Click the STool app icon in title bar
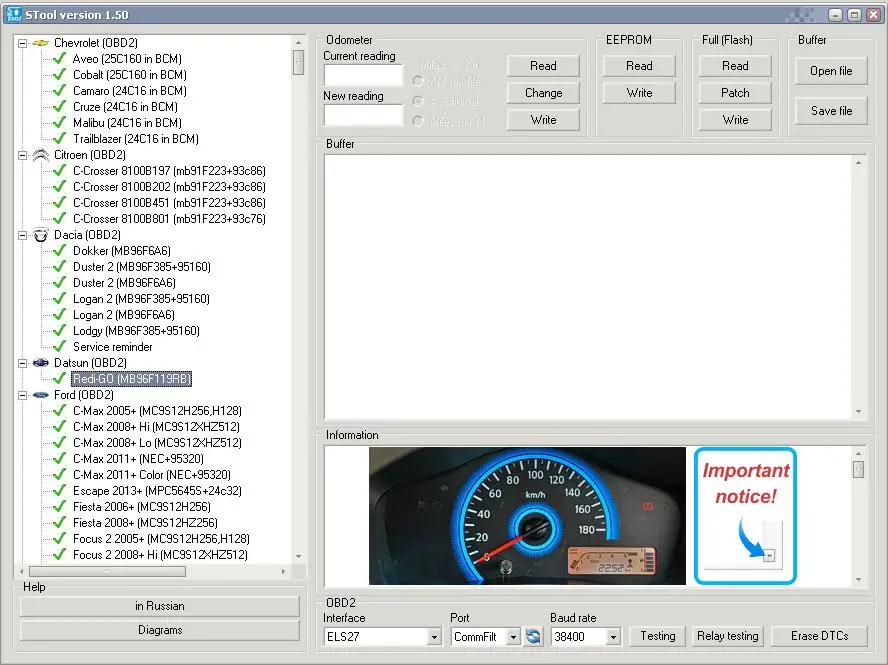Screen dimensions: 888x665 click(14, 14)
